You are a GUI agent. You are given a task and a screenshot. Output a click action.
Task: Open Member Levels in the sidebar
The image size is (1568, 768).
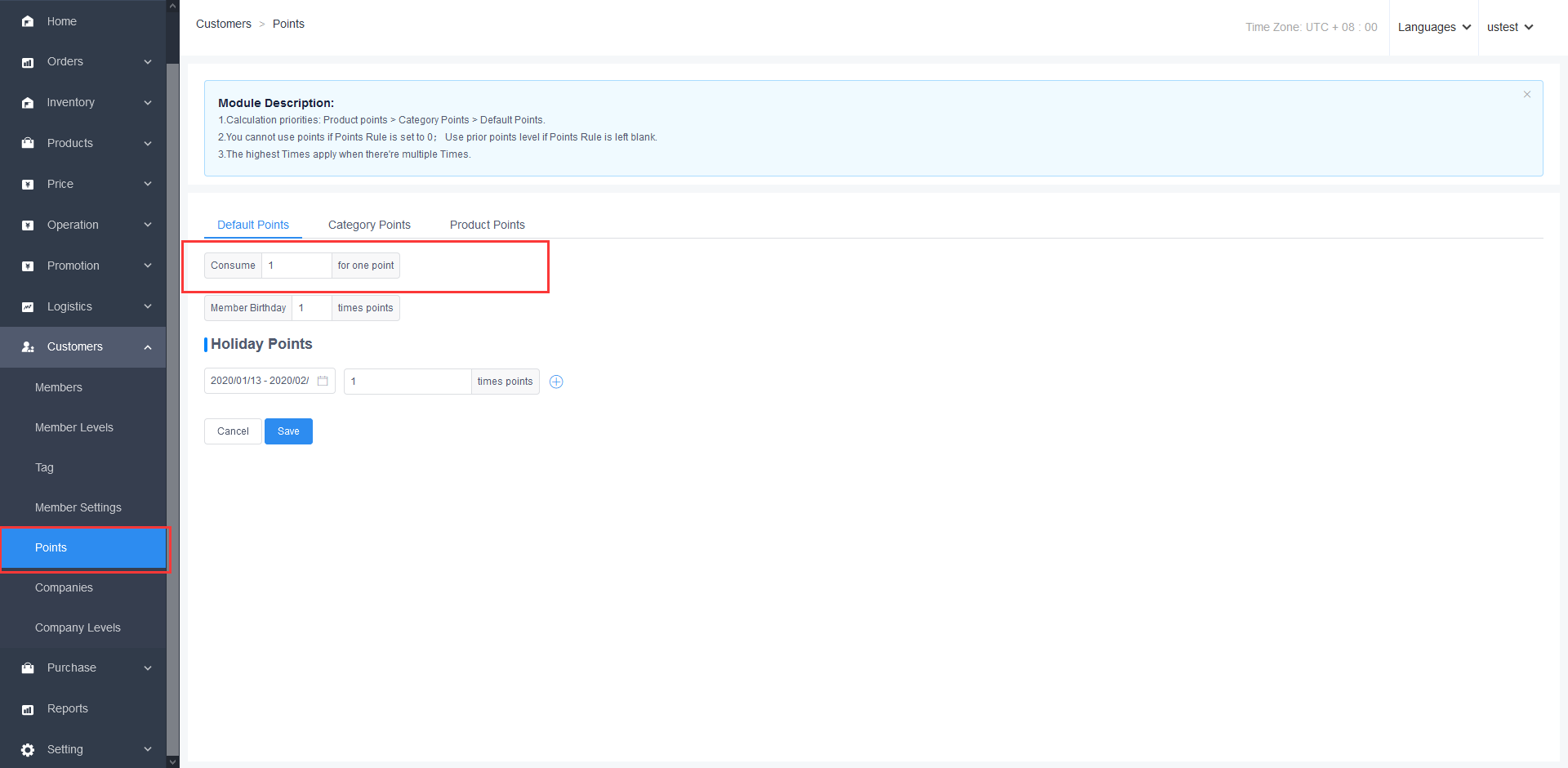point(74,427)
